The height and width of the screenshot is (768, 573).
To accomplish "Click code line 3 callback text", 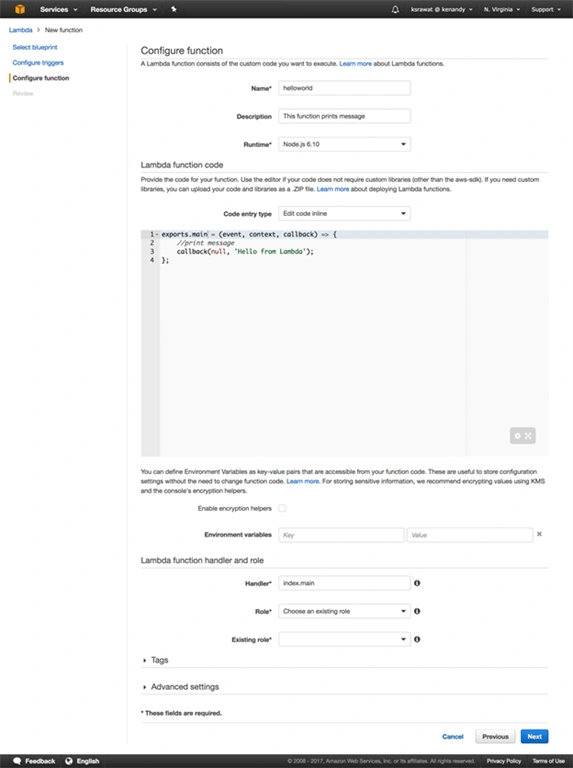I will [245, 251].
